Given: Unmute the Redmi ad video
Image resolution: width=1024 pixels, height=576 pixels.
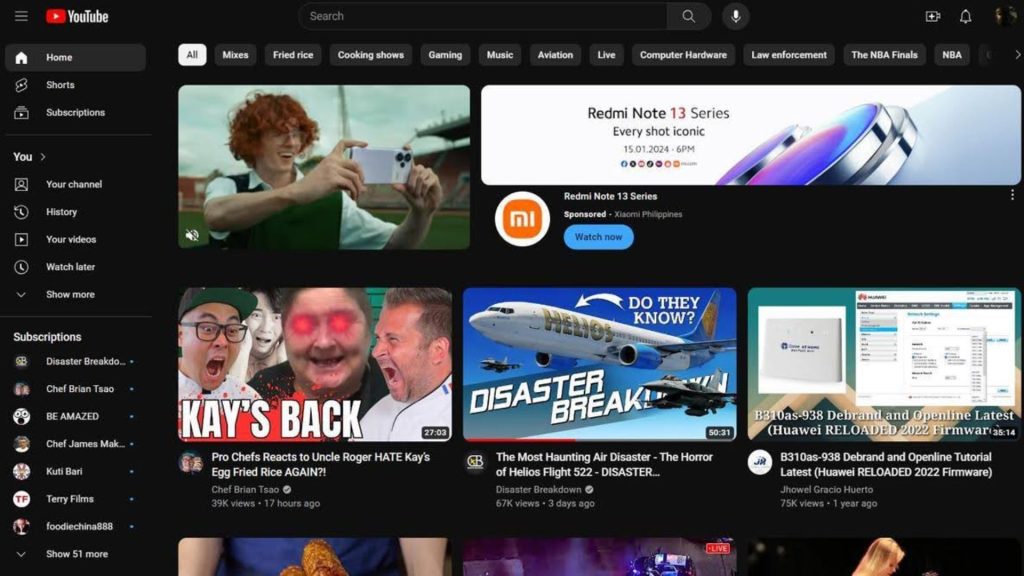Looking at the screenshot, I should tap(193, 235).
